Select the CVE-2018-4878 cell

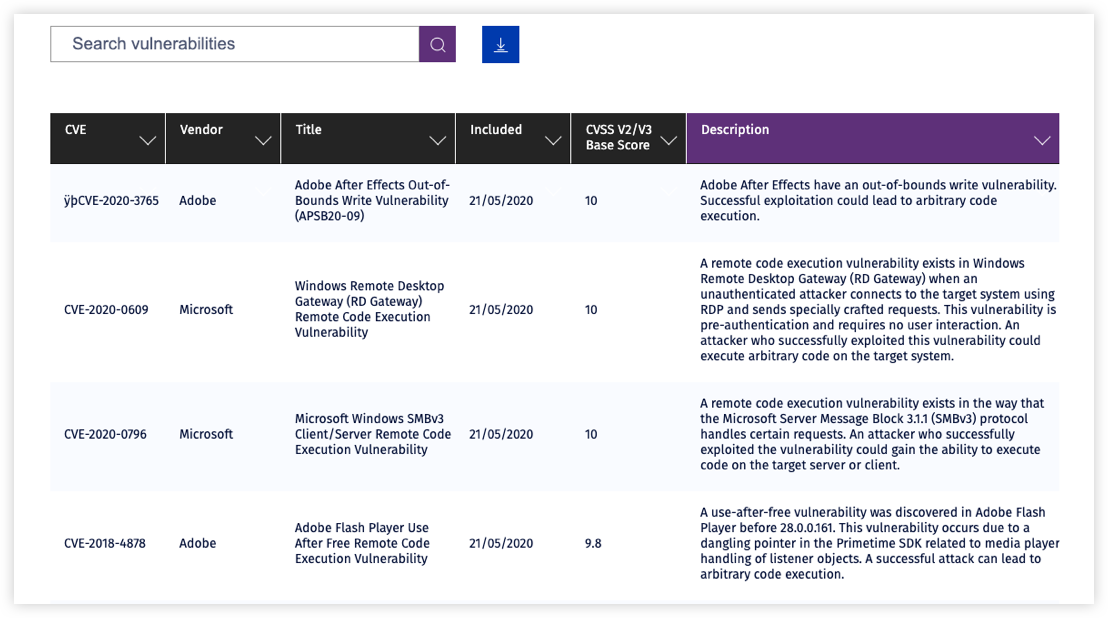coord(105,543)
